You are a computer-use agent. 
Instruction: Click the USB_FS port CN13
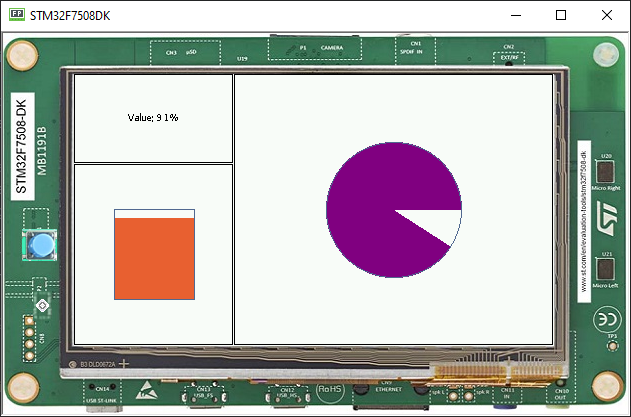point(203,394)
